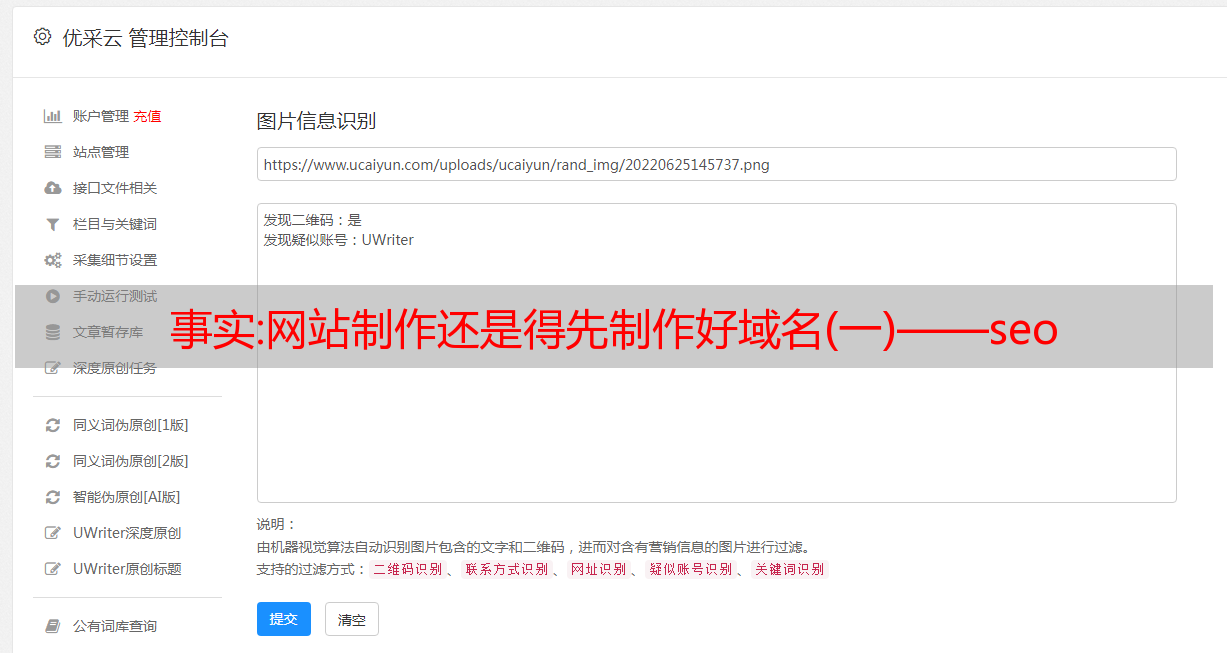Click the edit icon for 深度原创任务
Image resolution: width=1227 pixels, height=653 pixels.
53,368
